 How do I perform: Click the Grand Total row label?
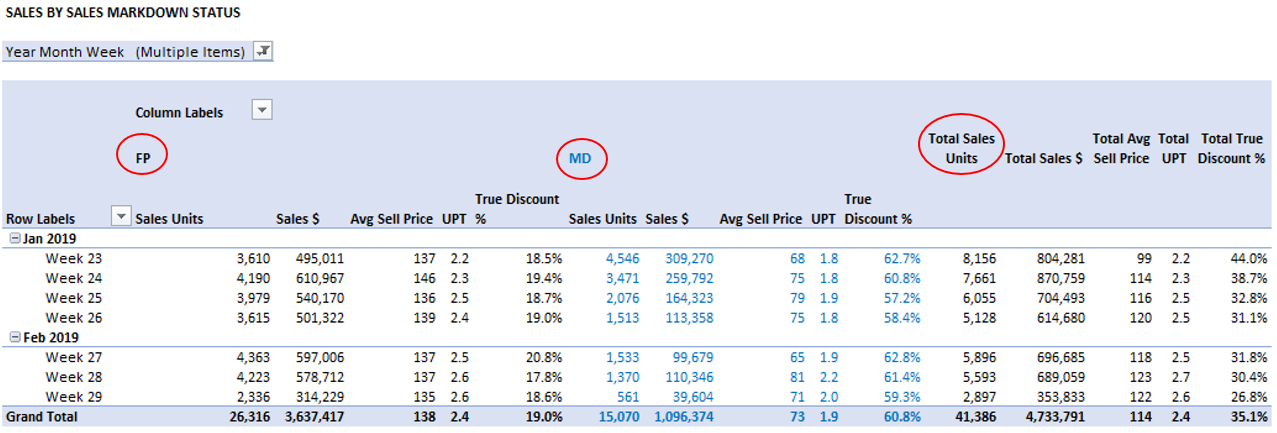tap(44, 416)
